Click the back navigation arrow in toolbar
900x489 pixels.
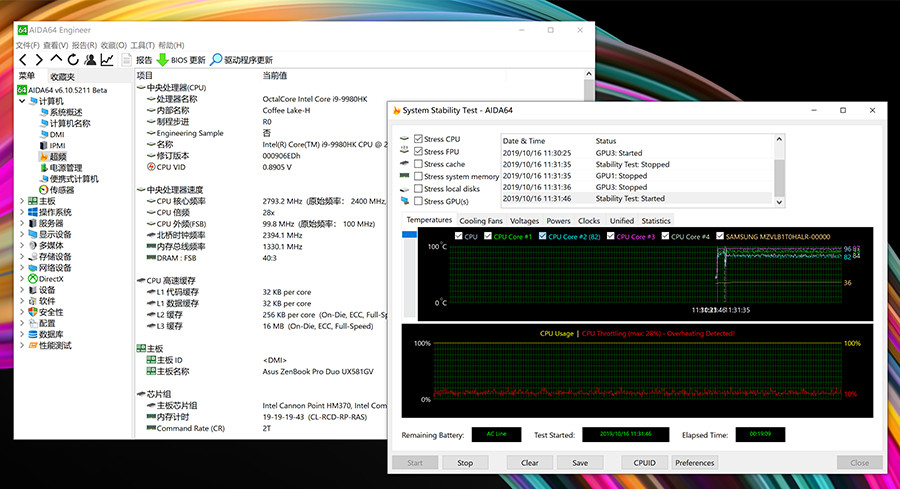(23, 60)
